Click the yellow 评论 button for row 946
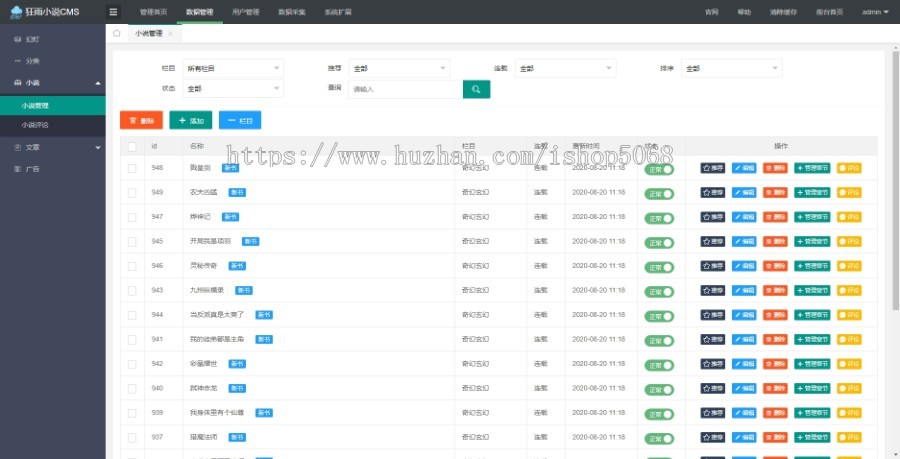 click(x=849, y=266)
